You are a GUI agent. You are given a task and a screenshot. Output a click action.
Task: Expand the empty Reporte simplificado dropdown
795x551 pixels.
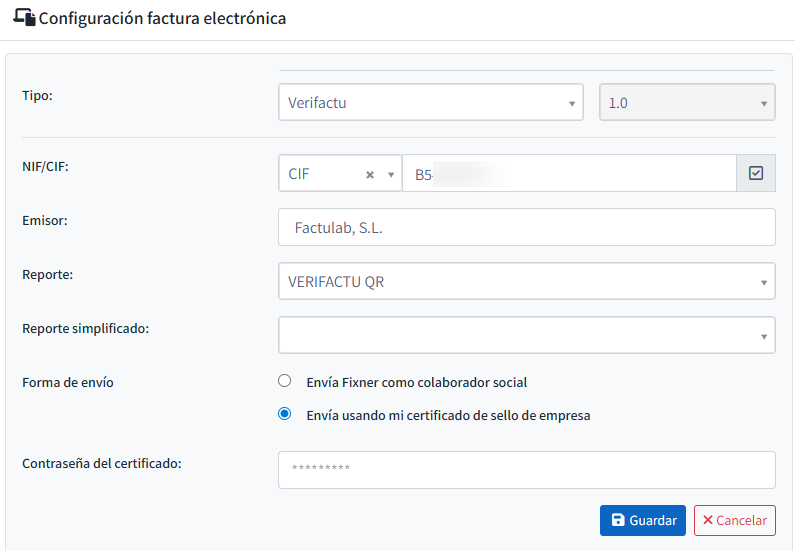(526, 335)
